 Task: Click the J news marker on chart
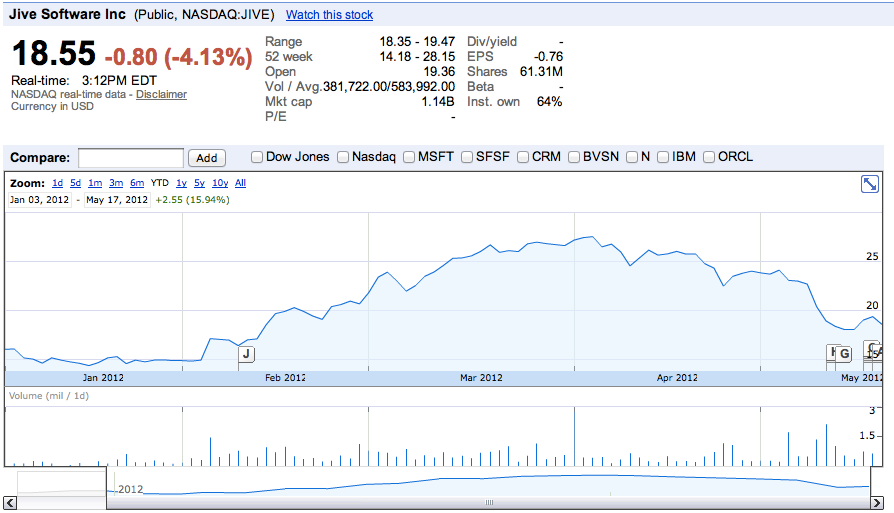point(246,353)
